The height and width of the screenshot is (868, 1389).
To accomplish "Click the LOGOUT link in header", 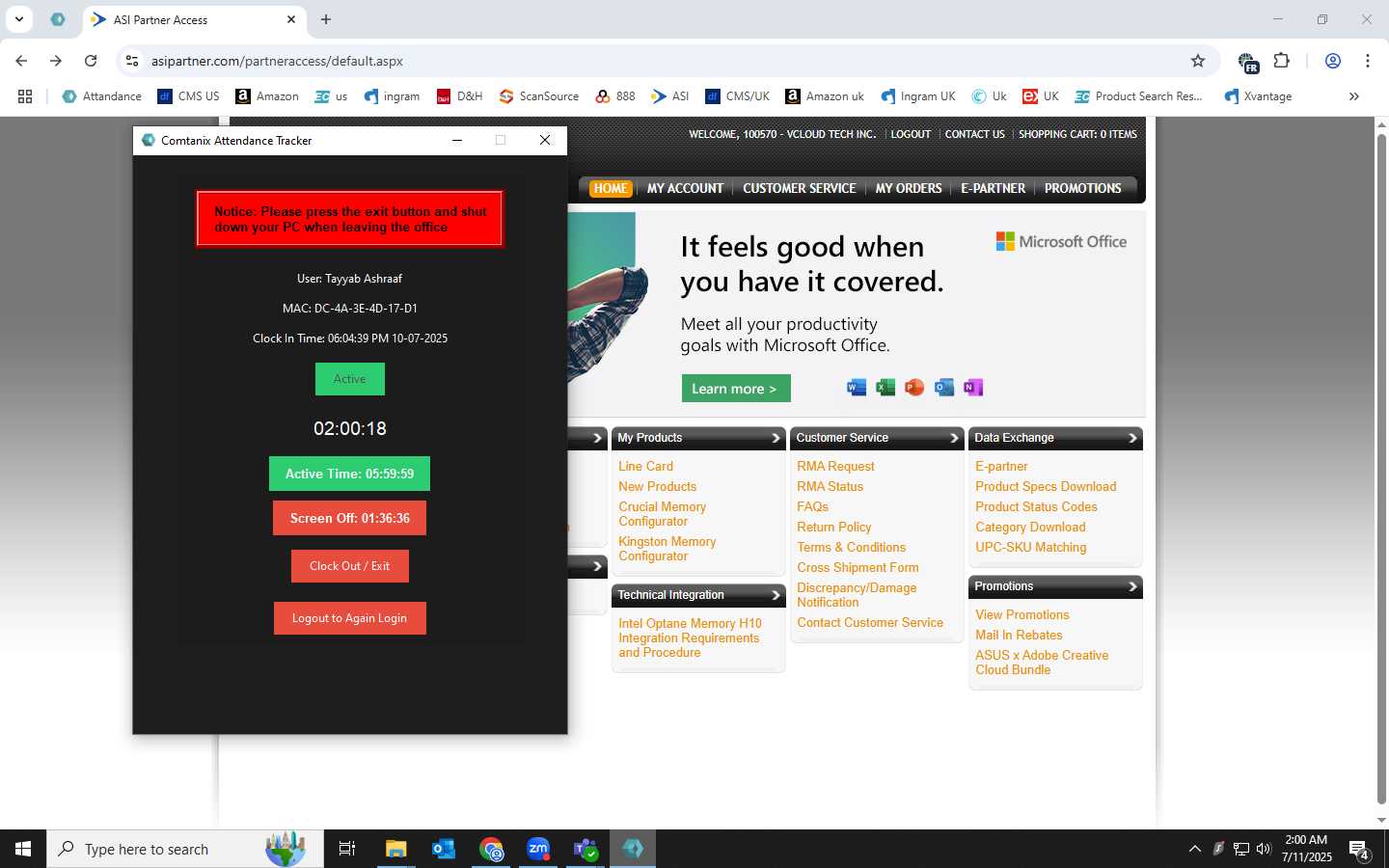I will 911,134.
